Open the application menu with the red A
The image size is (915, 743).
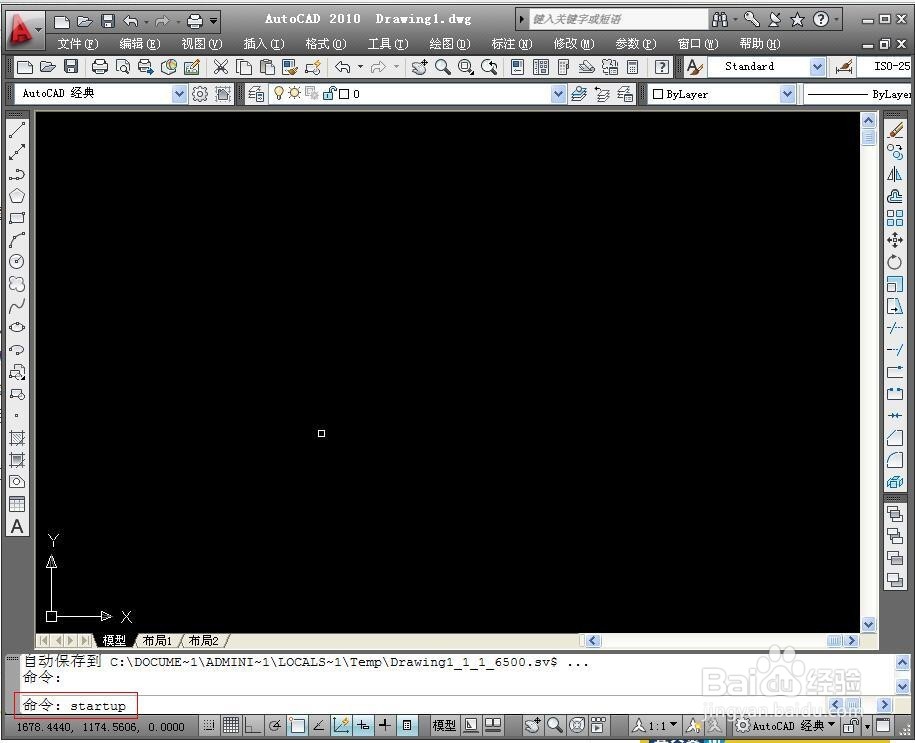(23, 30)
